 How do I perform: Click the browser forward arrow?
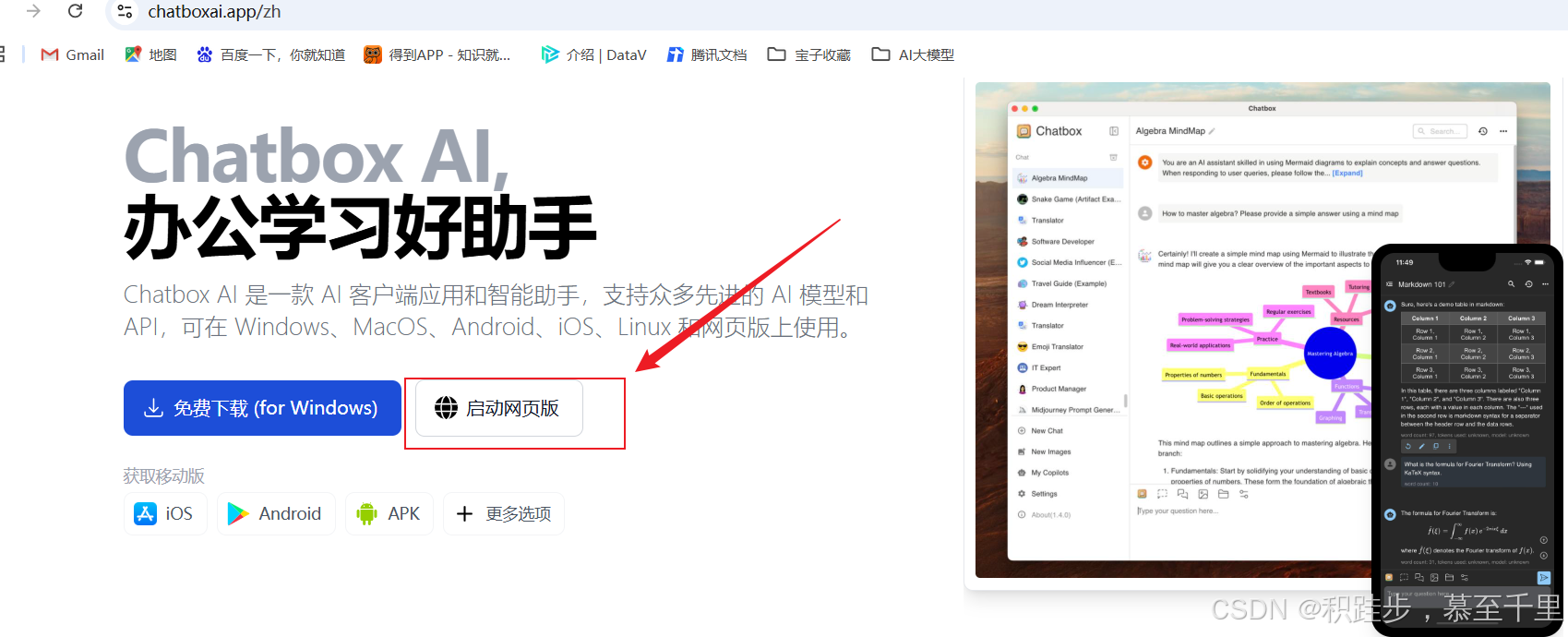(x=34, y=11)
